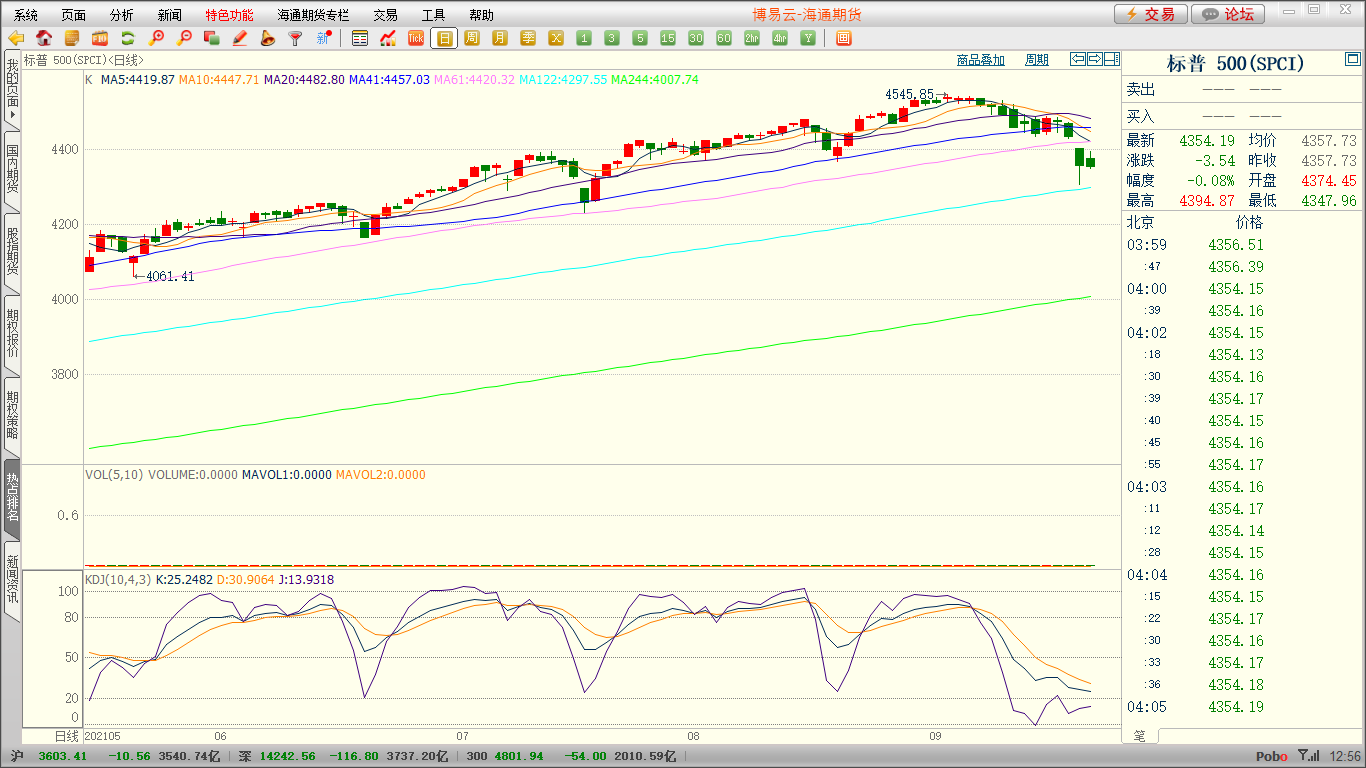This screenshot has height=768, width=1366.
Task: Select the 笔 tab below tick list
Action: [x=1139, y=736]
